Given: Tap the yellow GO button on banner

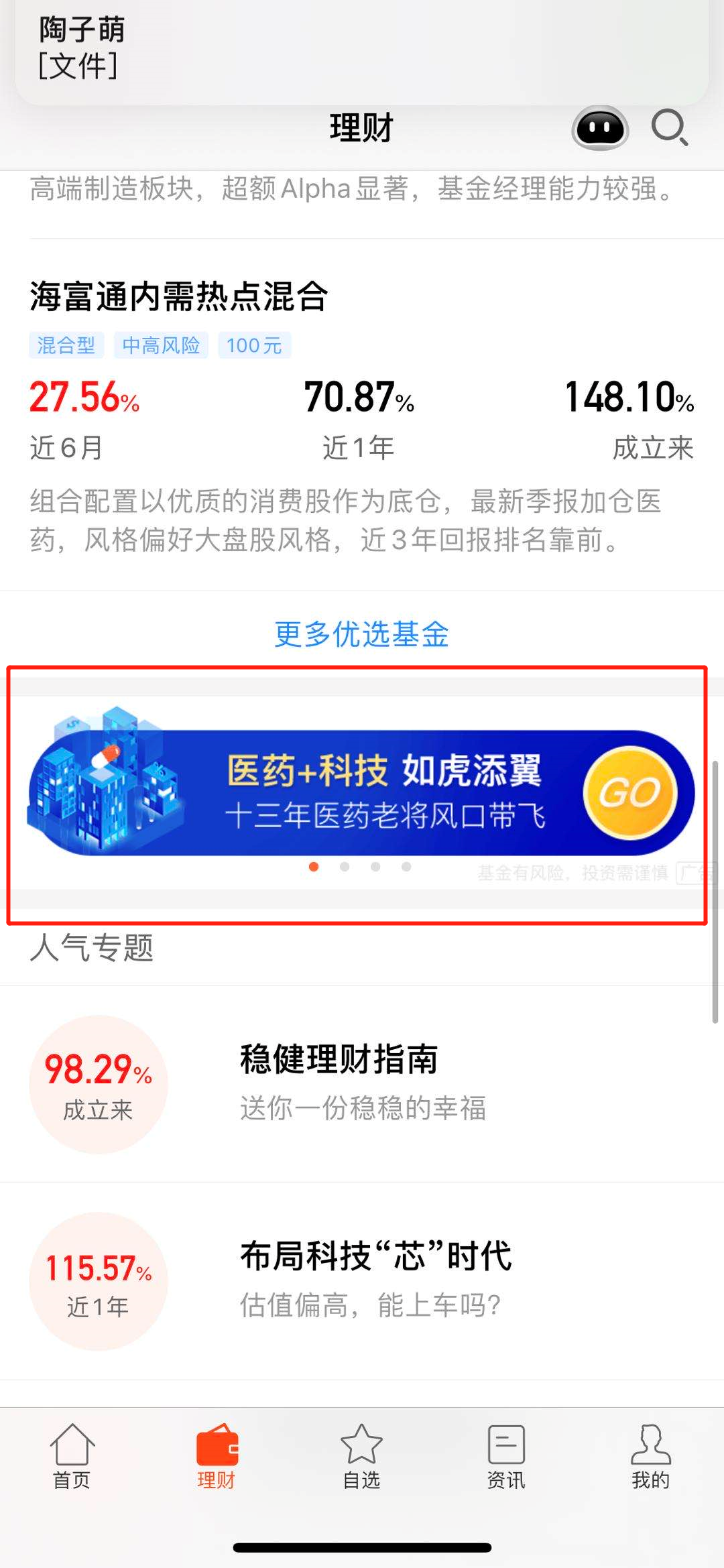Looking at the screenshot, I should (x=630, y=793).
